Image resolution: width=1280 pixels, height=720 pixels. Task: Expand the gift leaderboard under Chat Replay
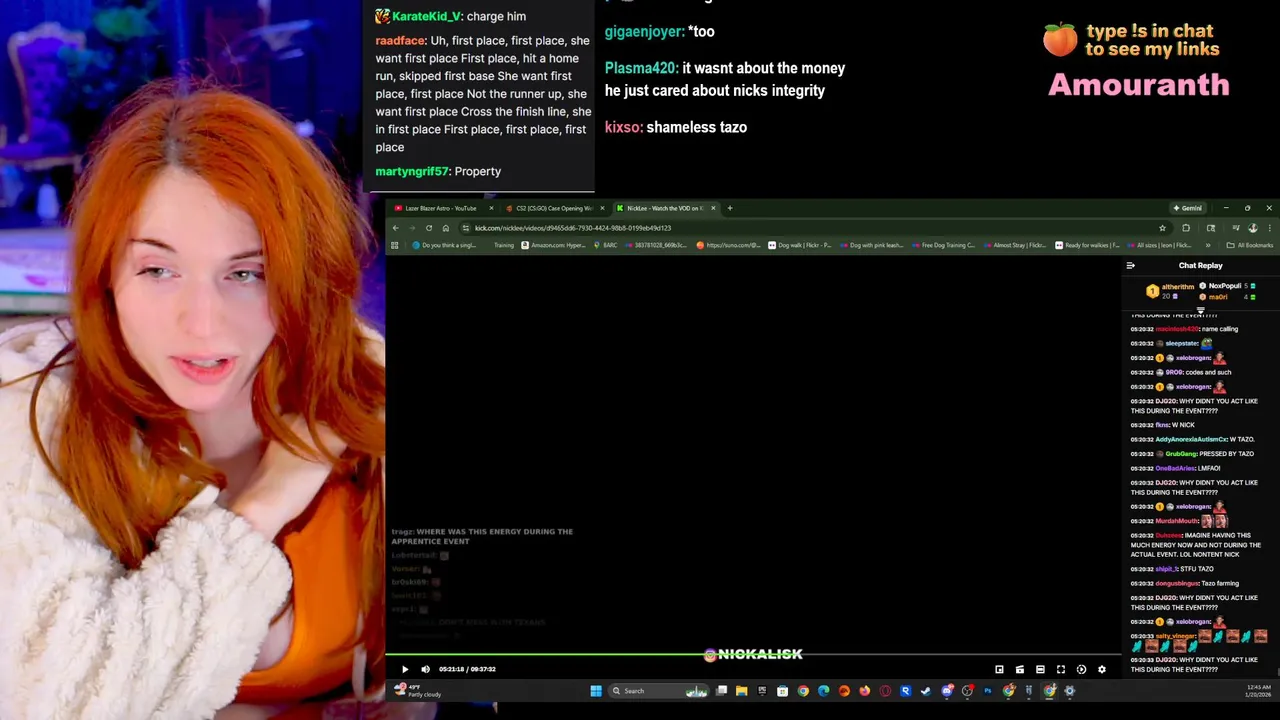point(1200,311)
